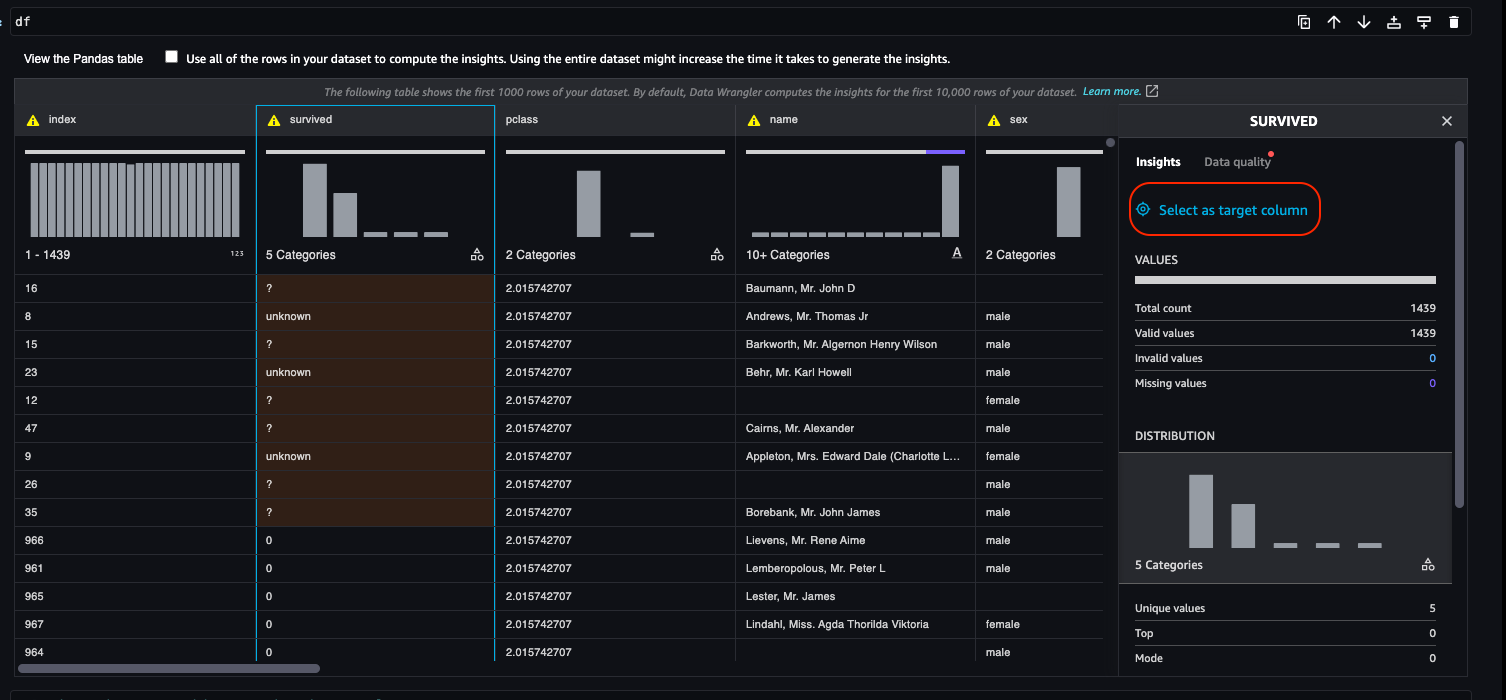Click the numeric '123' icon on index column
This screenshot has width=1506, height=700.
(x=237, y=253)
